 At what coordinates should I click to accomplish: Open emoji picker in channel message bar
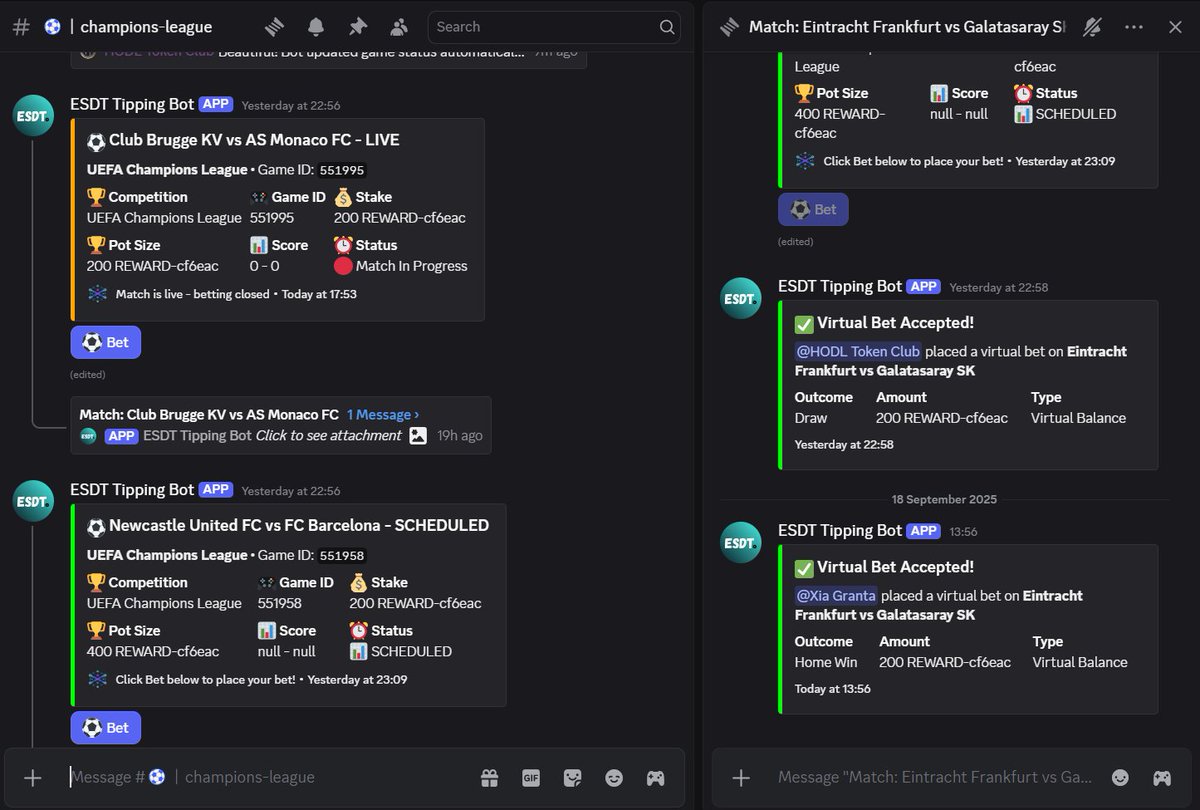tap(614, 777)
